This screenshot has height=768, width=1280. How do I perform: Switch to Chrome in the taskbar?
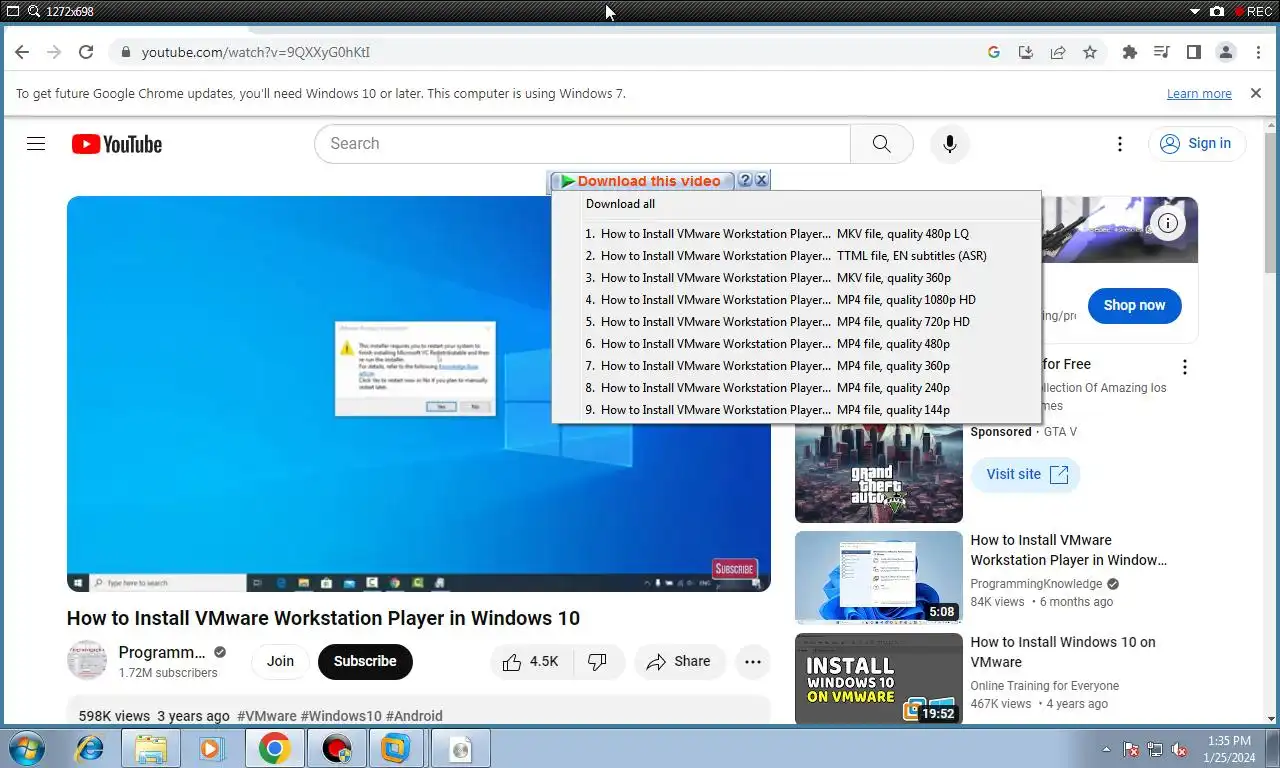pos(274,748)
